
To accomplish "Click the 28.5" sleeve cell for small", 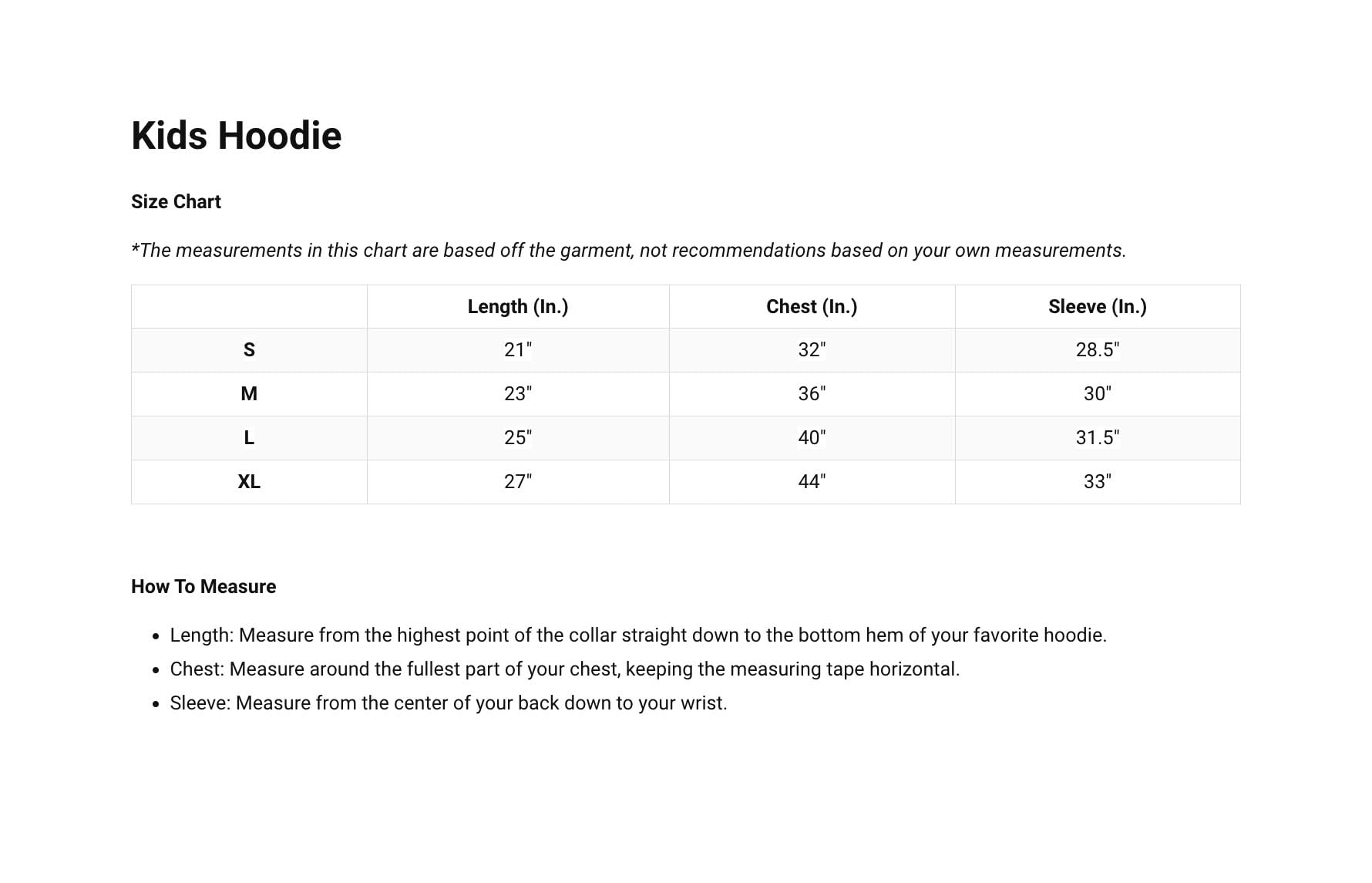I will 1097,350.
